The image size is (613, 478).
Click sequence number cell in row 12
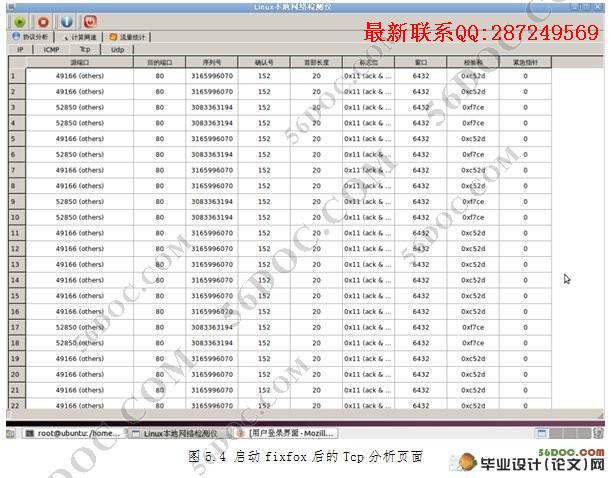point(212,249)
